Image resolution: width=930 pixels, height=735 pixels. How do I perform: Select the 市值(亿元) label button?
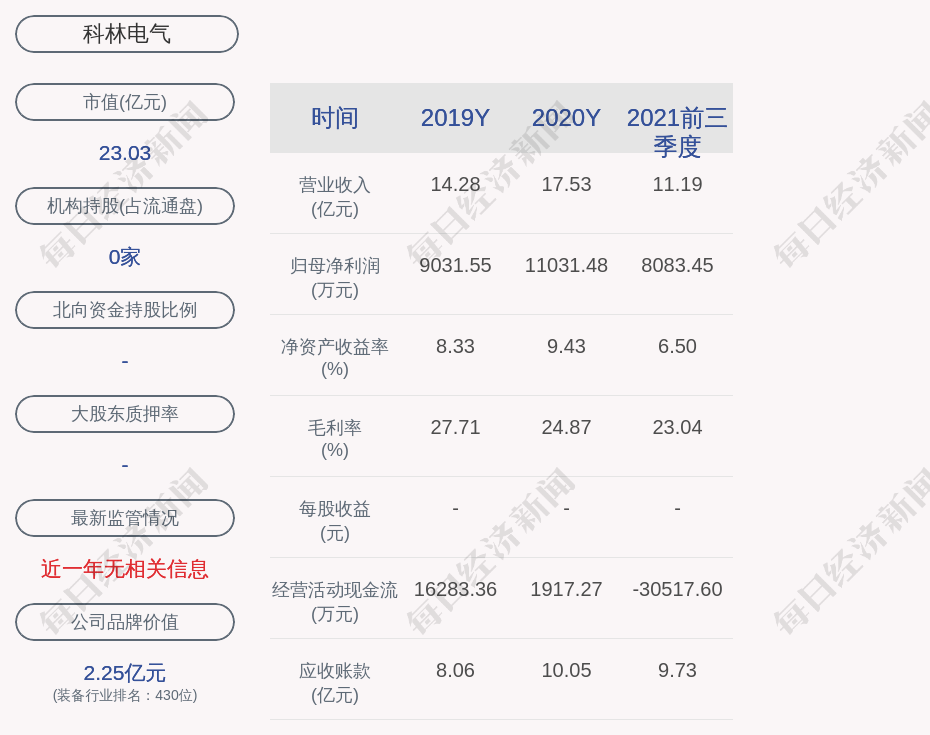tap(125, 102)
